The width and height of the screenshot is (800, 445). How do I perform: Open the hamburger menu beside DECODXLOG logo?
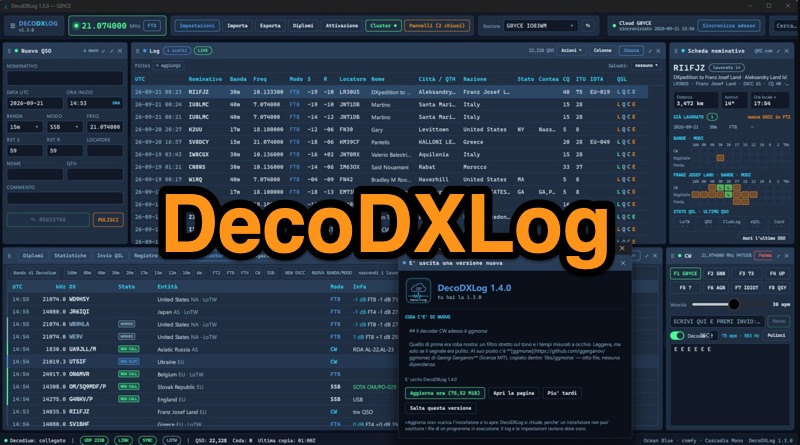(12, 26)
